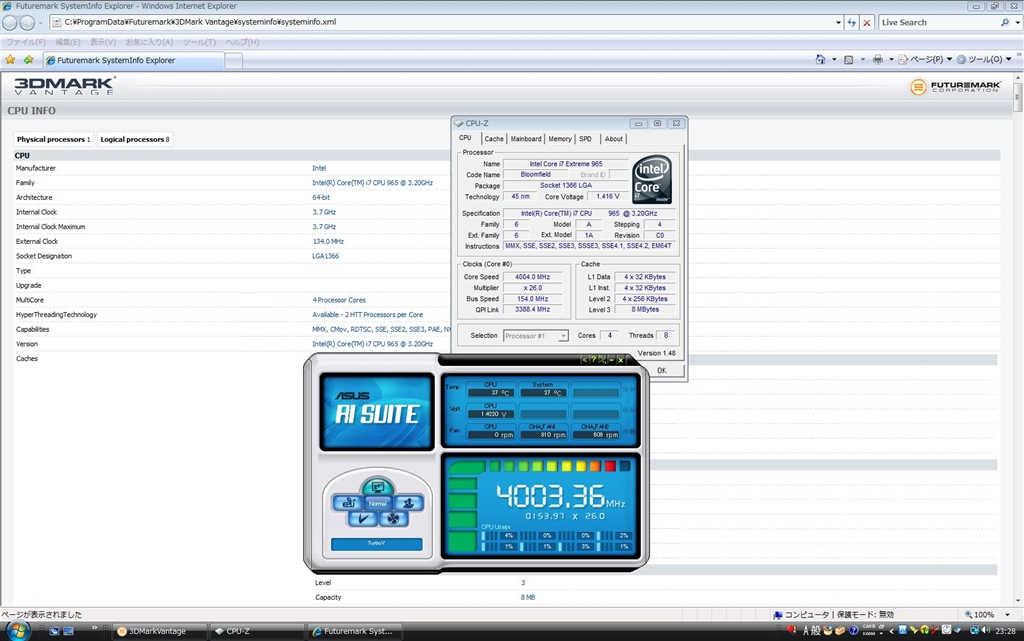Click the Add to Favorites star-plus icon
This screenshot has height=641, width=1024.
(x=28, y=59)
